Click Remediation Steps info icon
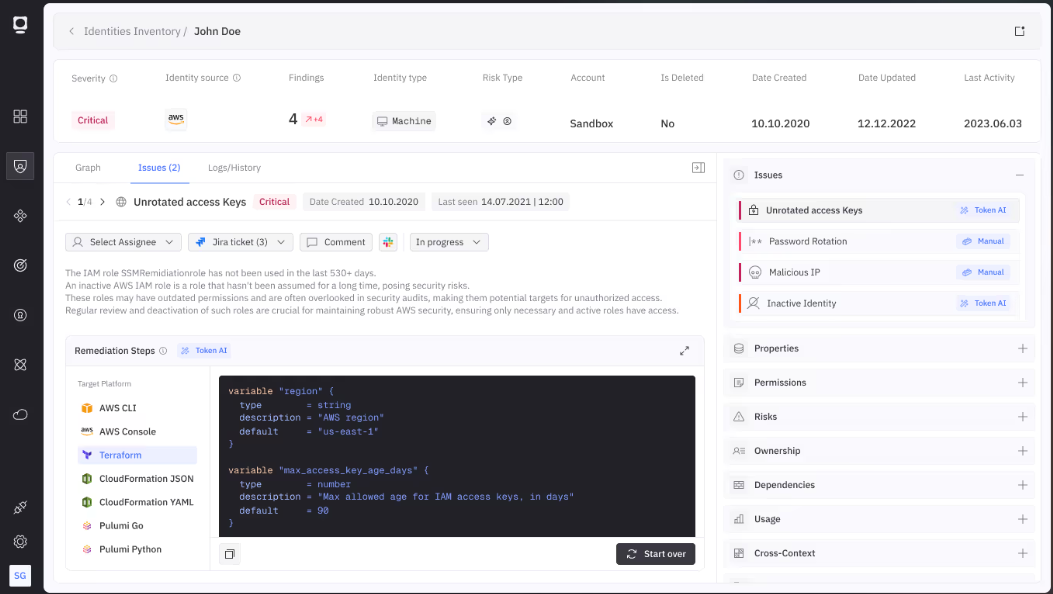This screenshot has height=594, width=1053. (163, 350)
